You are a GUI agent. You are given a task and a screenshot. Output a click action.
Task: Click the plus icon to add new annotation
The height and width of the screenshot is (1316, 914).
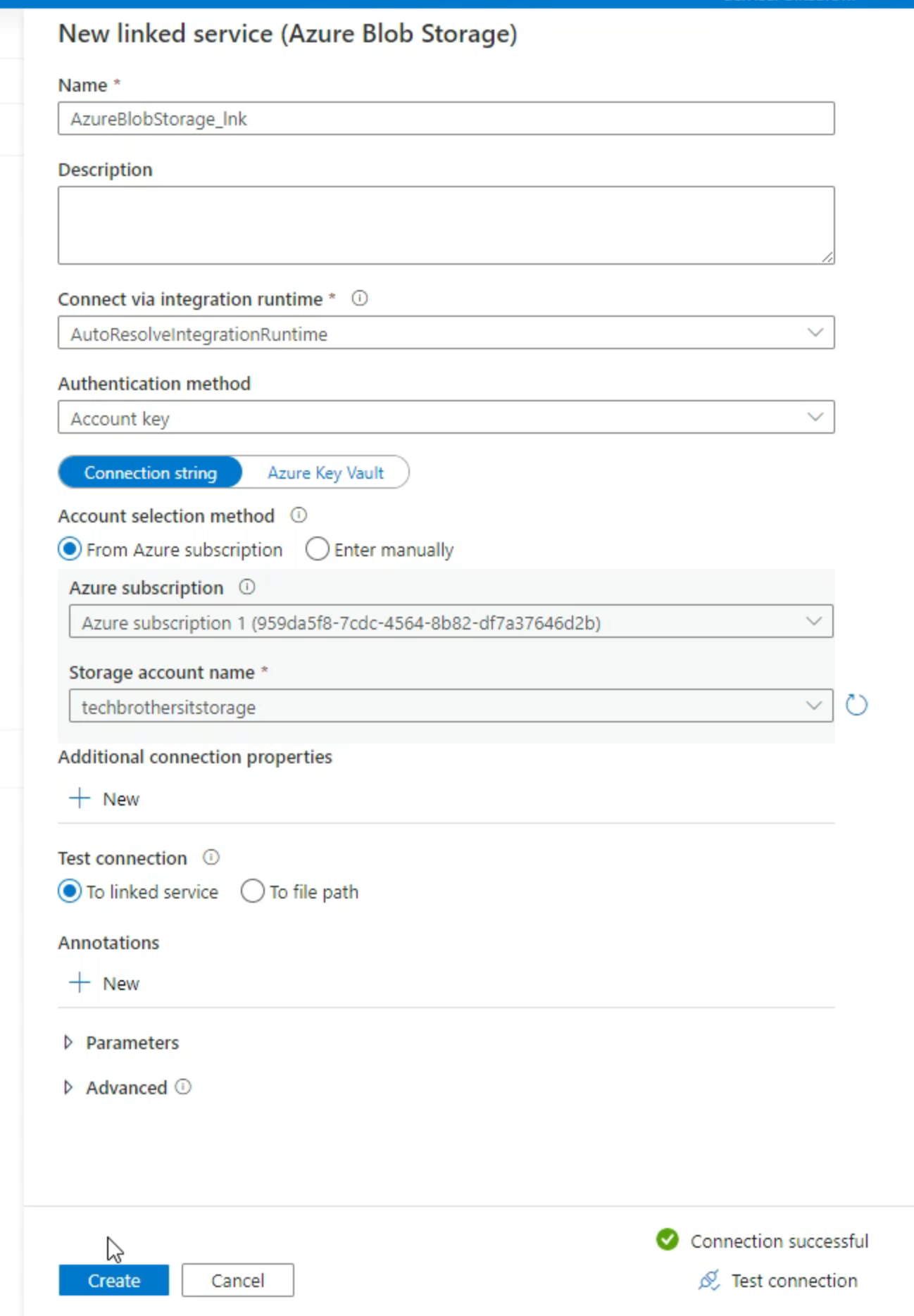tap(79, 982)
